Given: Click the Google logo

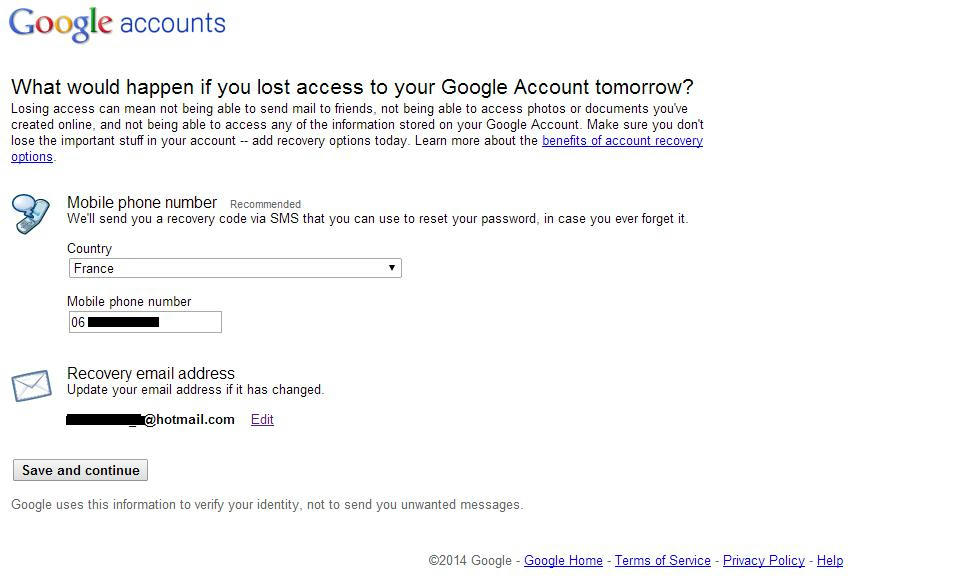Looking at the screenshot, I should click(x=61, y=24).
